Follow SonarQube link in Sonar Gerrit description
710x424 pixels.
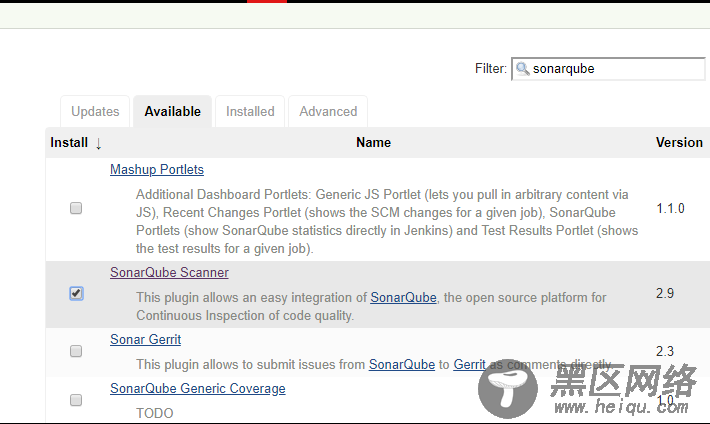click(402, 364)
